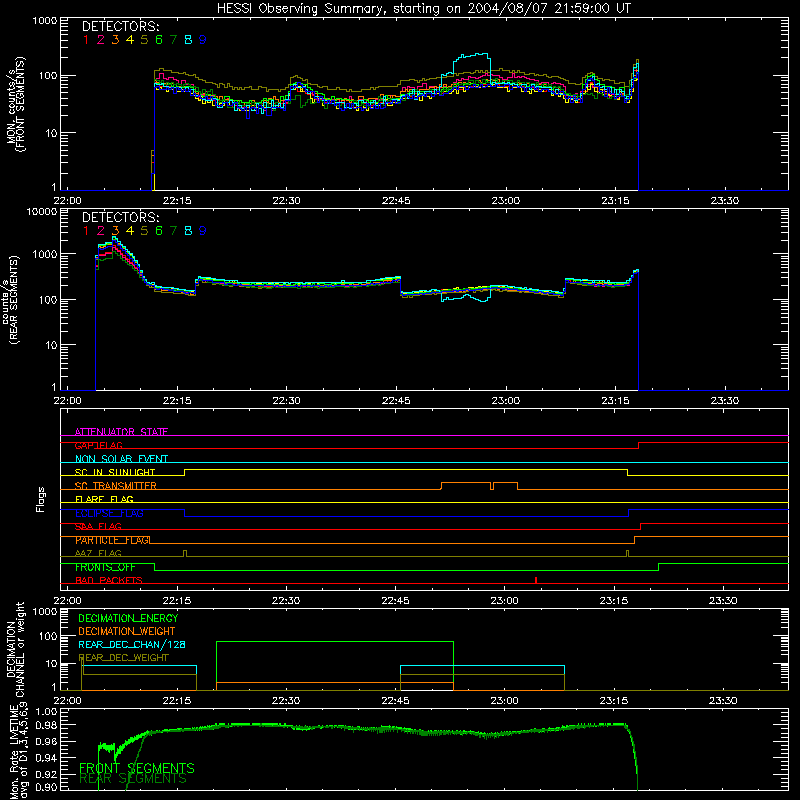
Task: Click the red BAD_PACKETS spike marker
Action: (536, 580)
